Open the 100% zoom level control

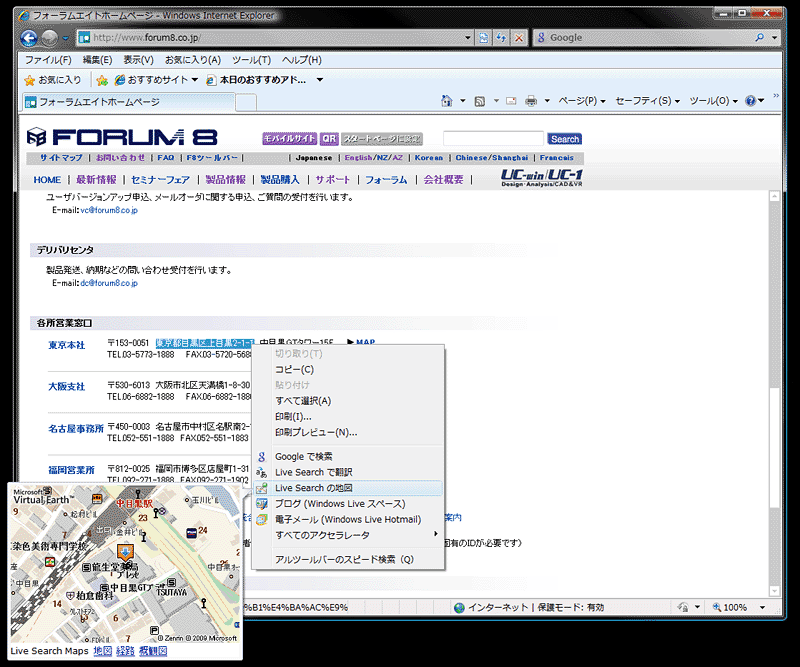coord(738,607)
